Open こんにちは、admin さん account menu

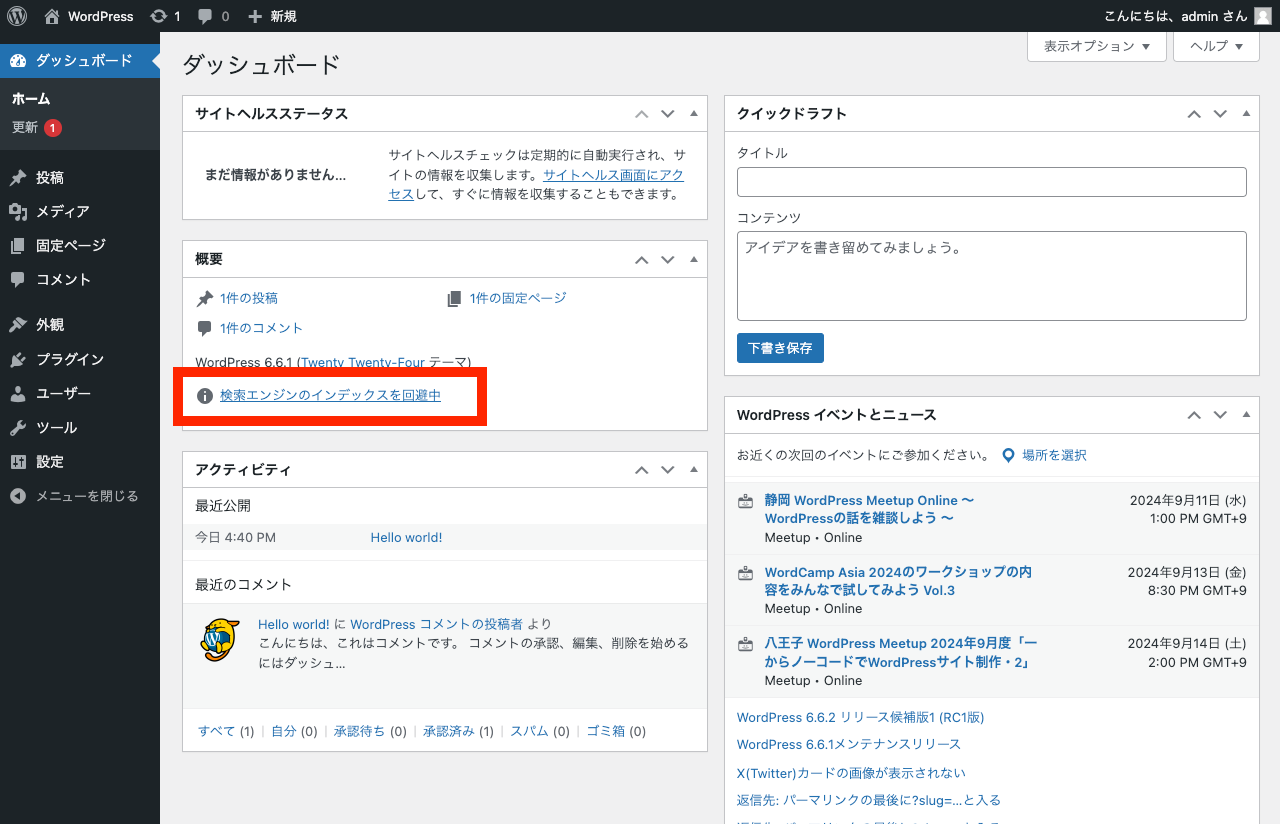click(x=1187, y=16)
